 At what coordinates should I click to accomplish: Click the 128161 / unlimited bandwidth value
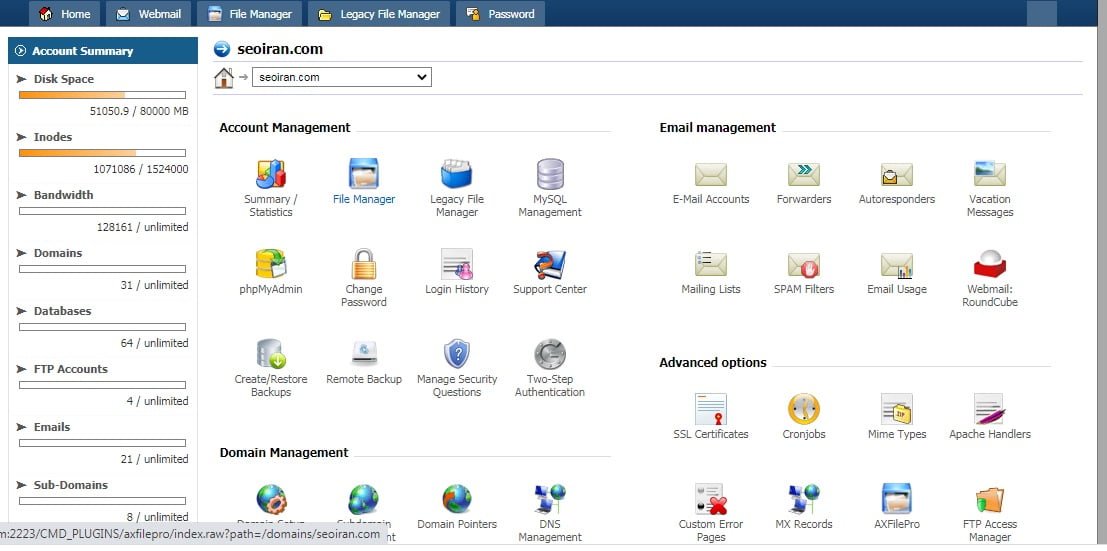point(143,227)
